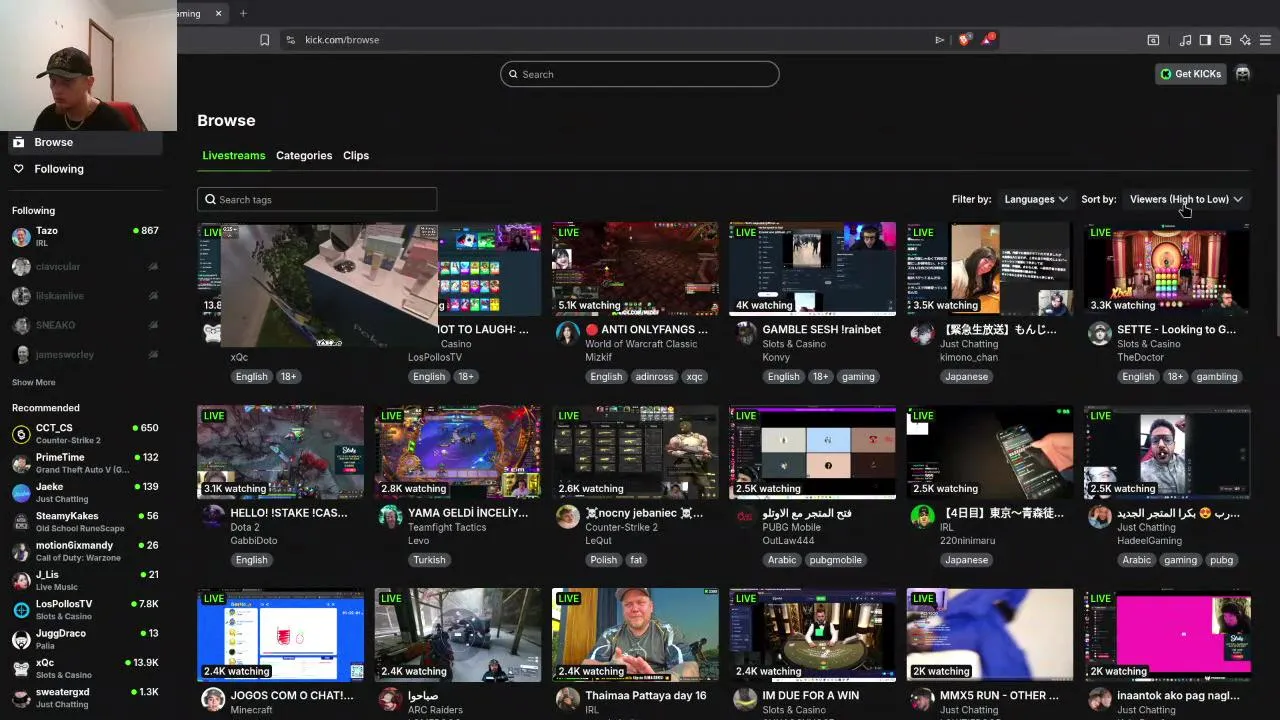
Task: Open TheDoctor's slots stream thumbnail
Action: click(x=1167, y=269)
